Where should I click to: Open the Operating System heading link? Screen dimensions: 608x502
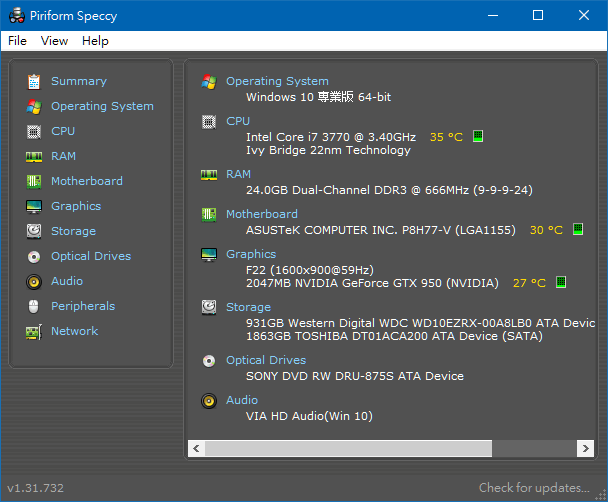pyautogui.click(x=277, y=81)
